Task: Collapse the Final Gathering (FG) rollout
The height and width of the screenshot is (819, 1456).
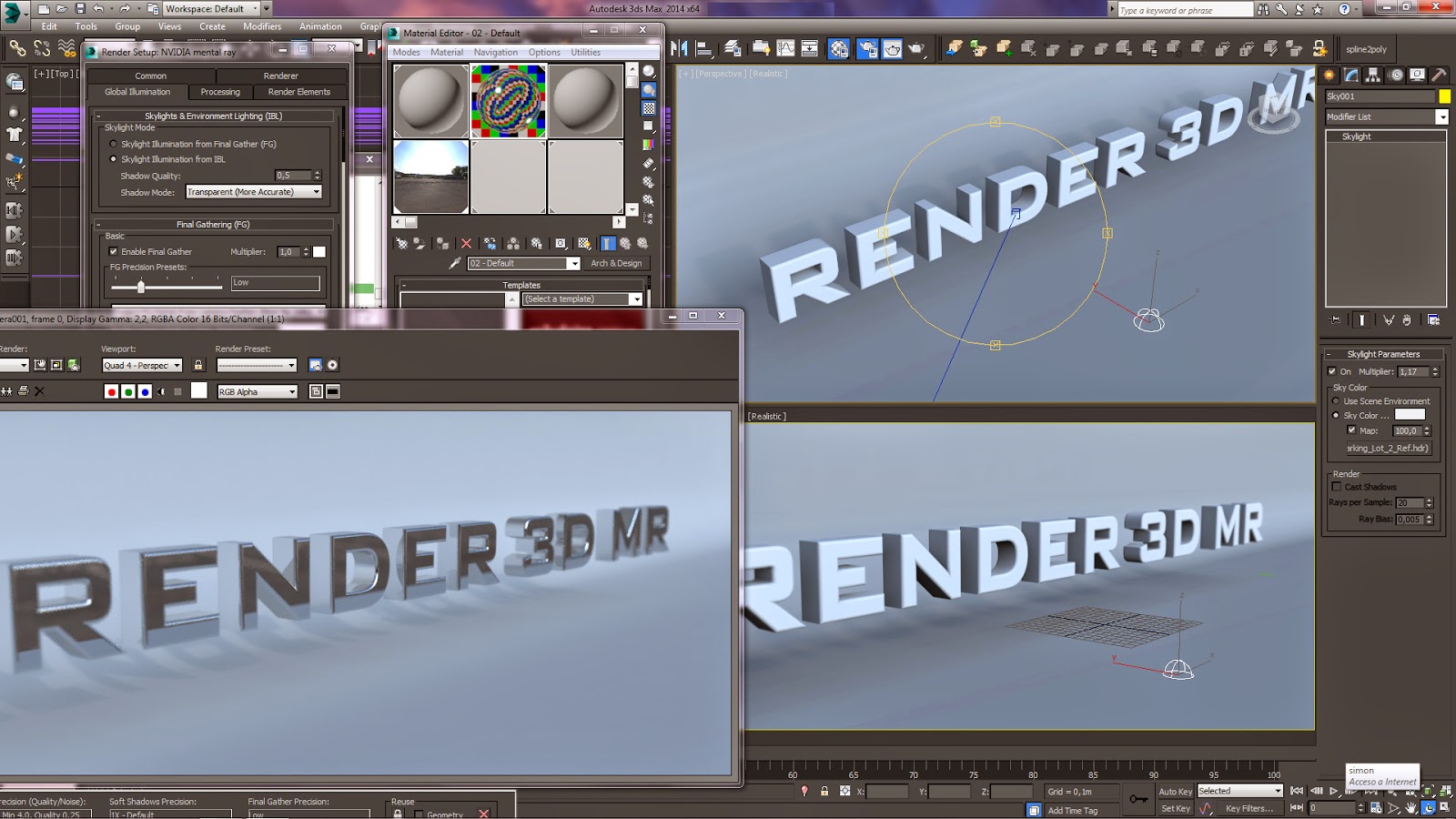Action: (x=213, y=224)
